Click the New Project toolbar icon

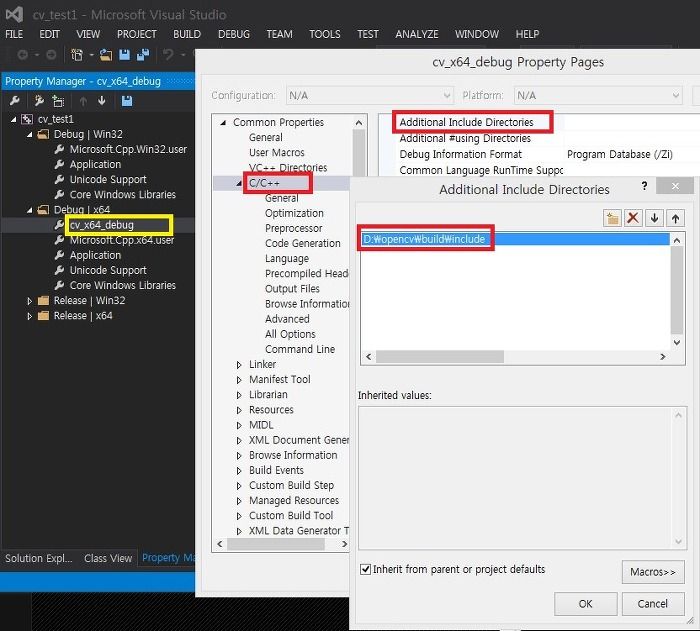(x=77, y=55)
